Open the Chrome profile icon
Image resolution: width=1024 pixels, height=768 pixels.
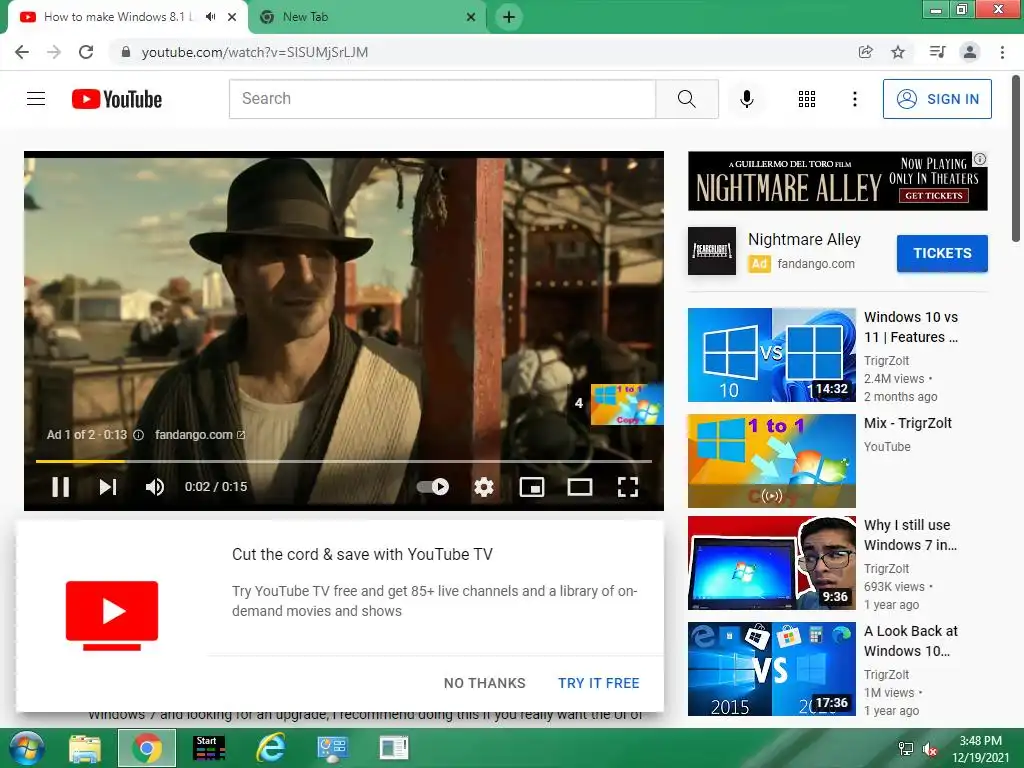point(970,52)
